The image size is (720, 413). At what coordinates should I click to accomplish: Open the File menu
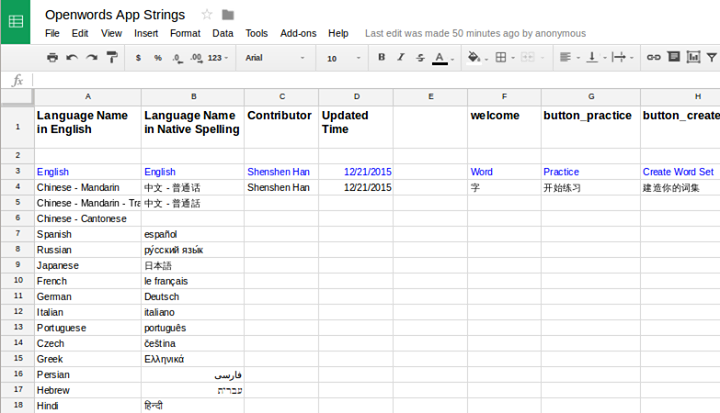pyautogui.click(x=52, y=34)
